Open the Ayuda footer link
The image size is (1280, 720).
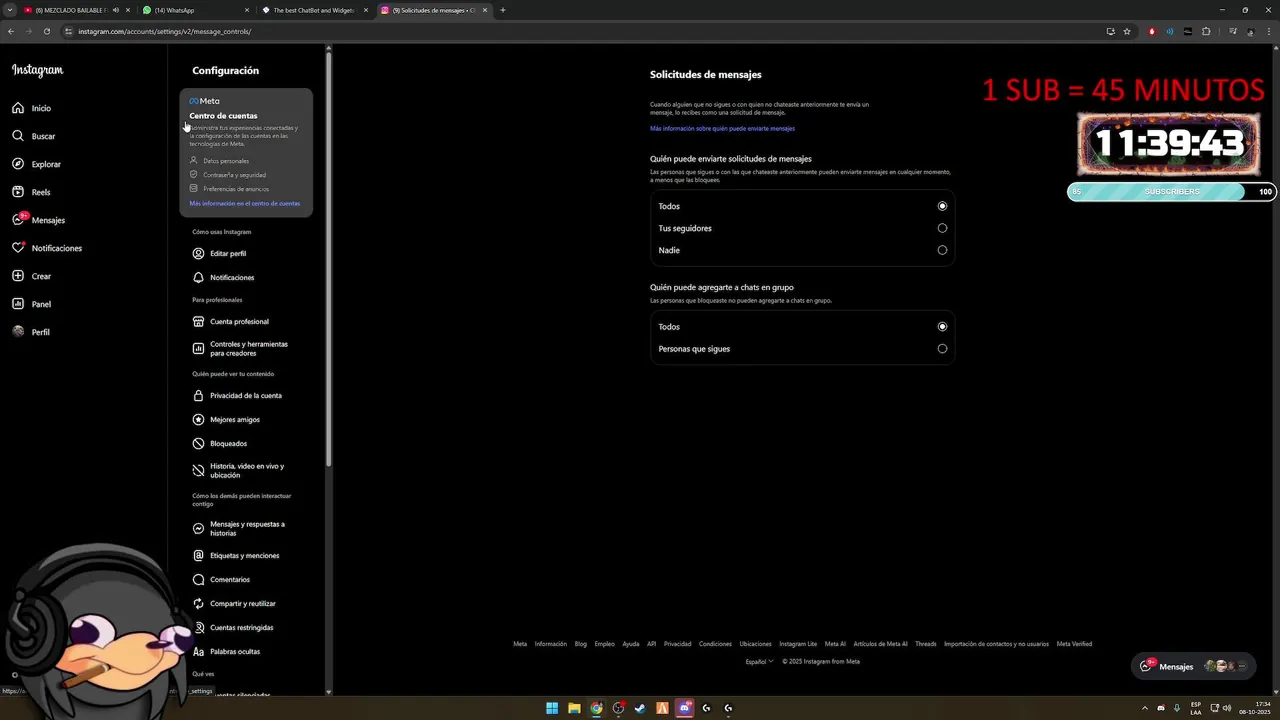pos(630,644)
